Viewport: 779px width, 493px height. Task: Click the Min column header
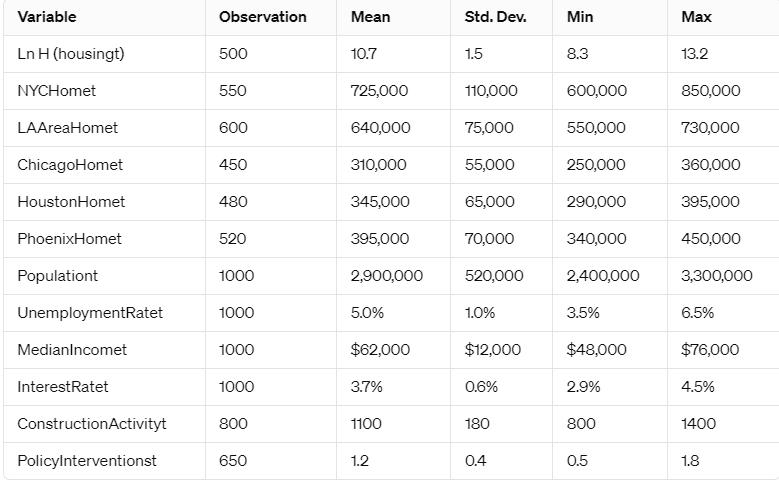tap(580, 17)
